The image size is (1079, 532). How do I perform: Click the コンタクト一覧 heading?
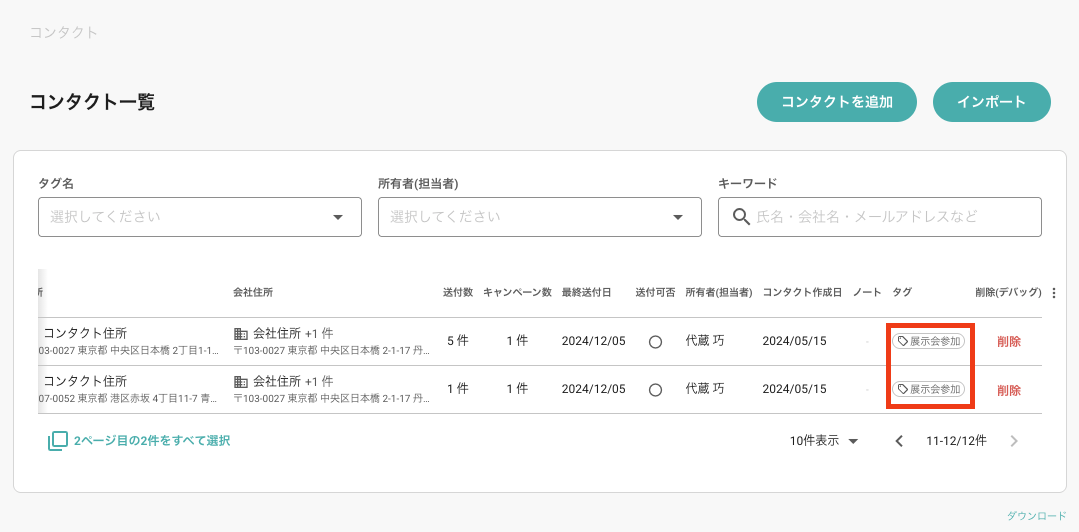click(92, 103)
